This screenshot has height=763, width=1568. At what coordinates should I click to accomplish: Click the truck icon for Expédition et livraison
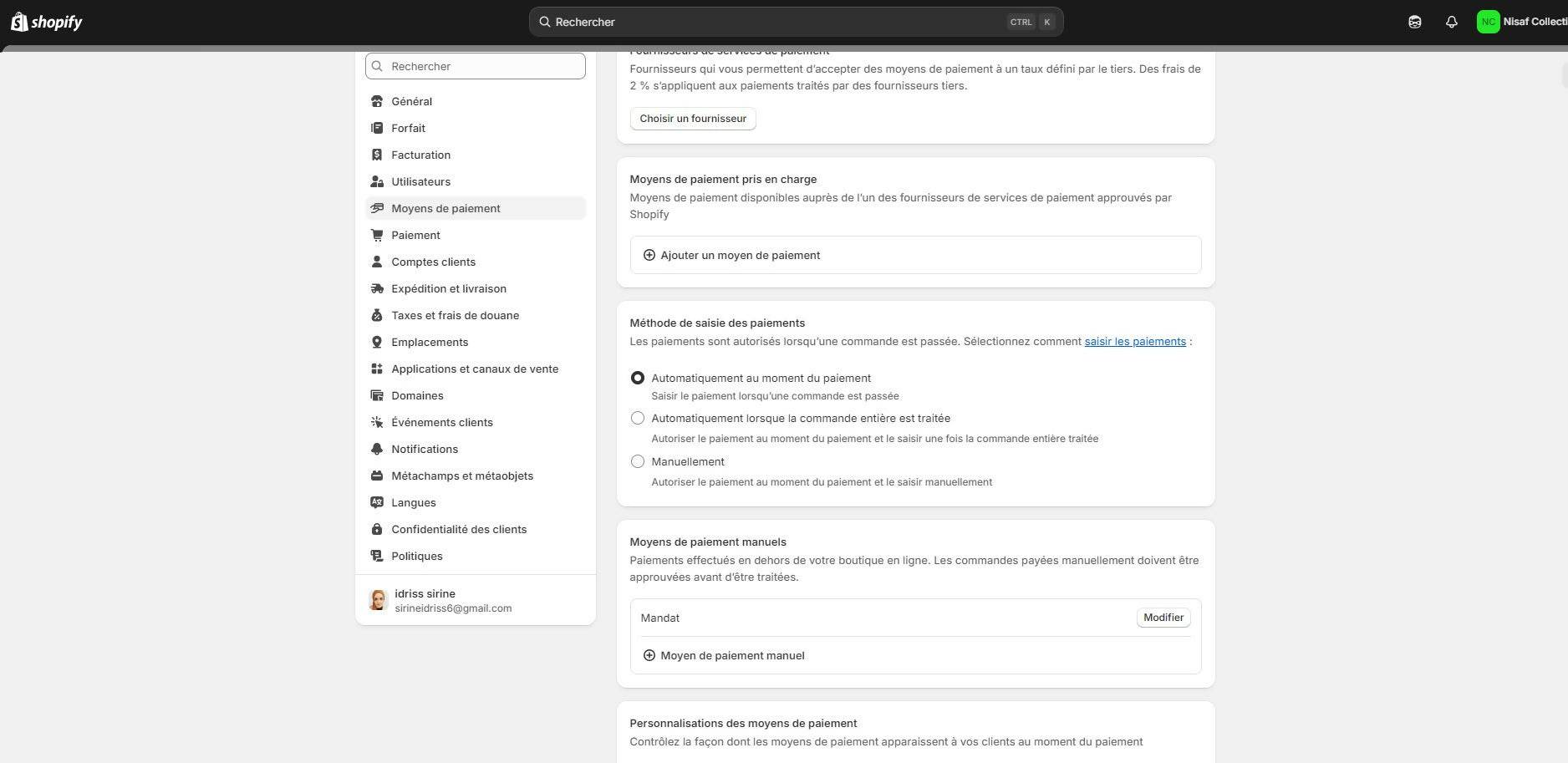click(x=377, y=289)
